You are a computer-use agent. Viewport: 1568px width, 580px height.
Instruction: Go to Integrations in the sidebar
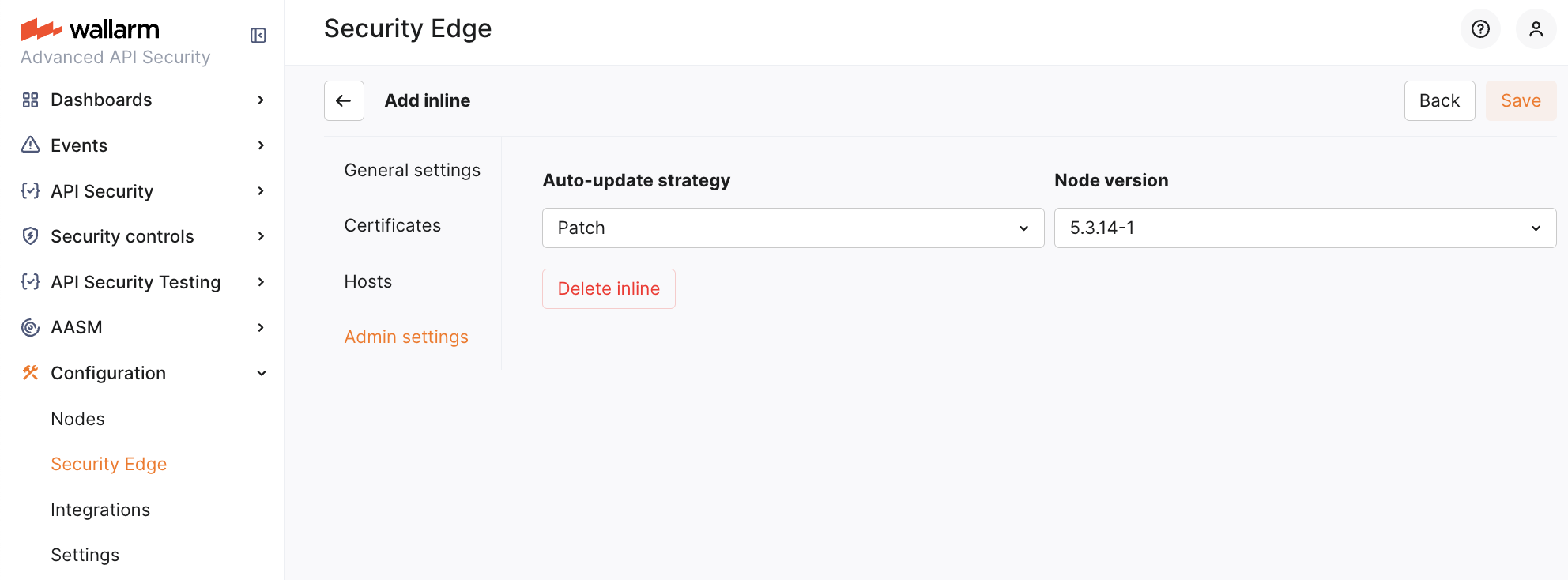100,510
